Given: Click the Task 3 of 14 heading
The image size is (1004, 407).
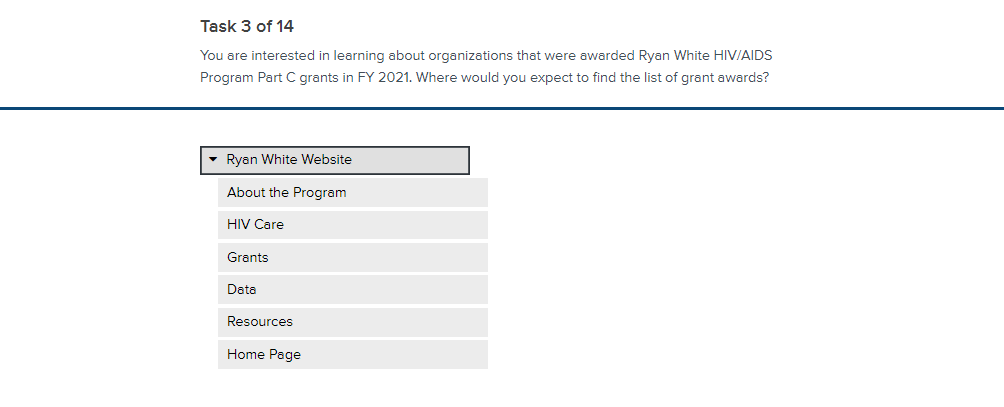Looking at the screenshot, I should 247,25.
